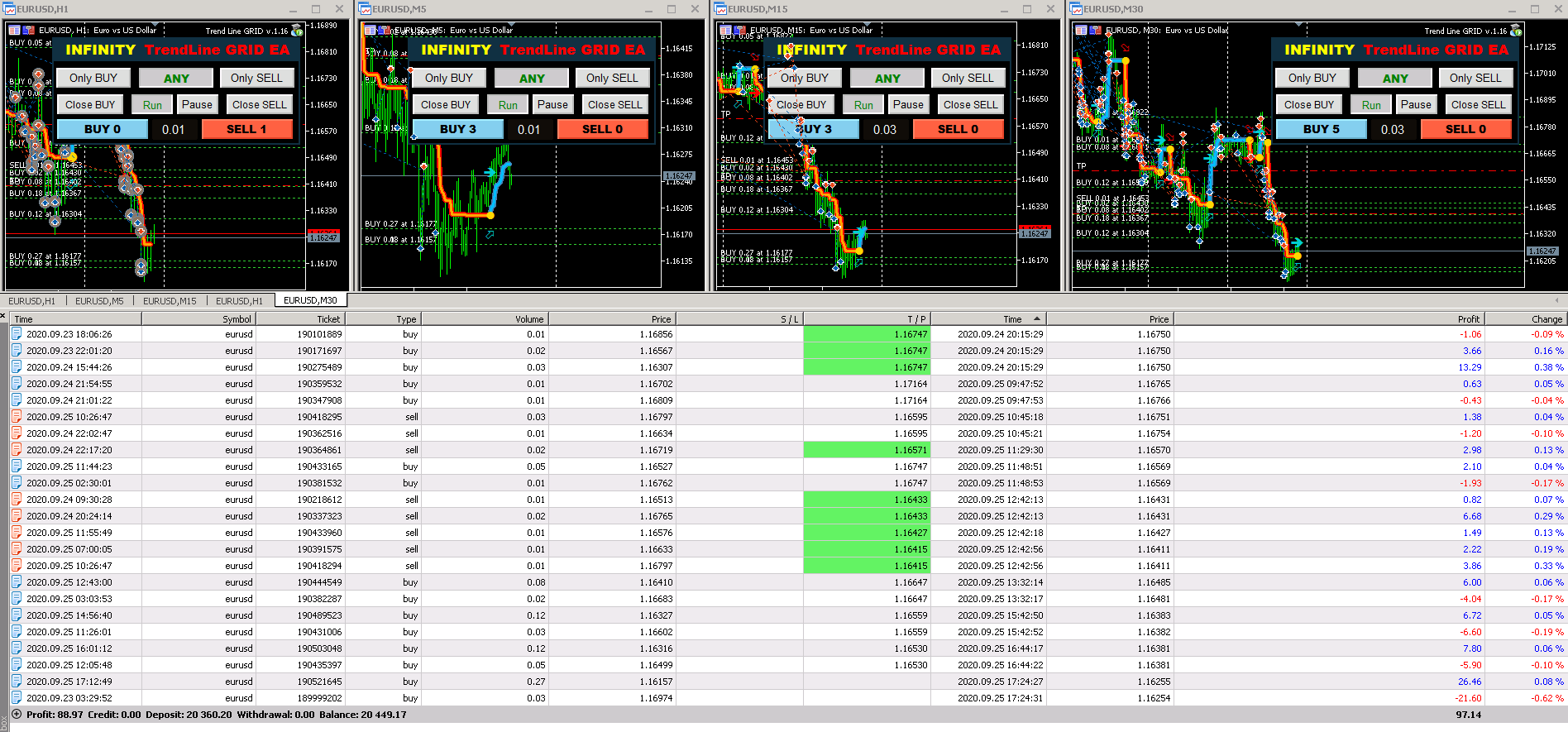Viewport: 1568px width, 732px height.
Task: Click Close SELL on the M30 chart panel
Action: pos(1478,104)
